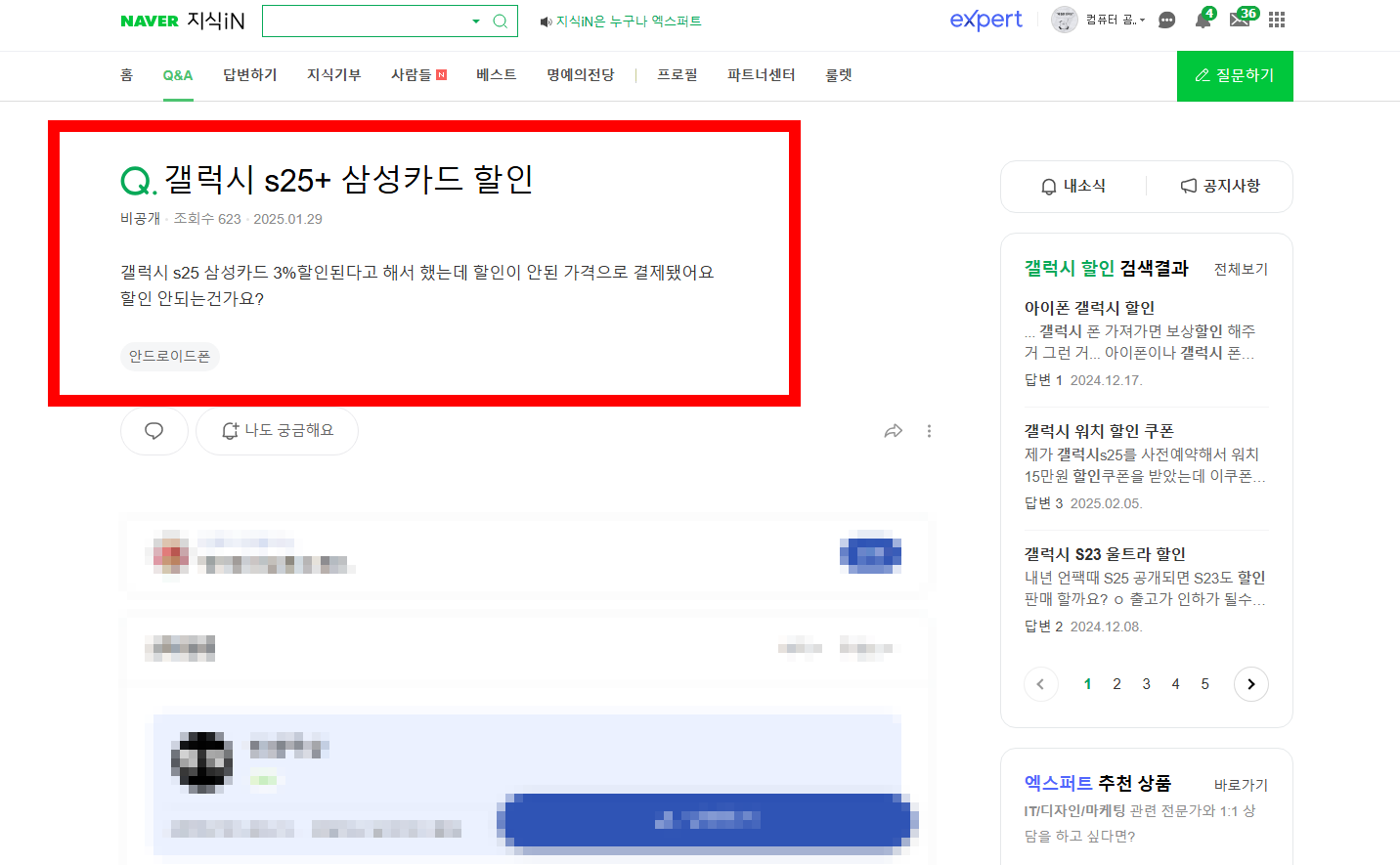Open the 명예의전당 tab
This screenshot has height=865, width=1400.
click(581, 75)
